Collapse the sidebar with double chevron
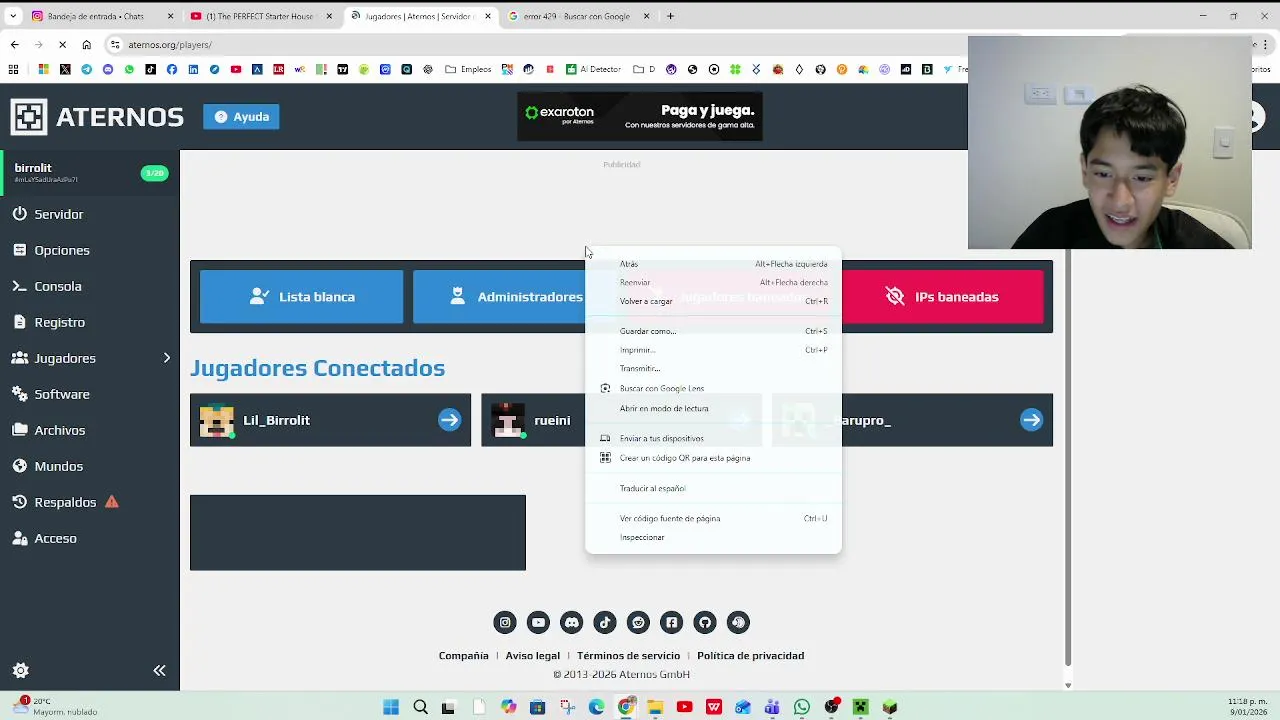 click(x=159, y=671)
